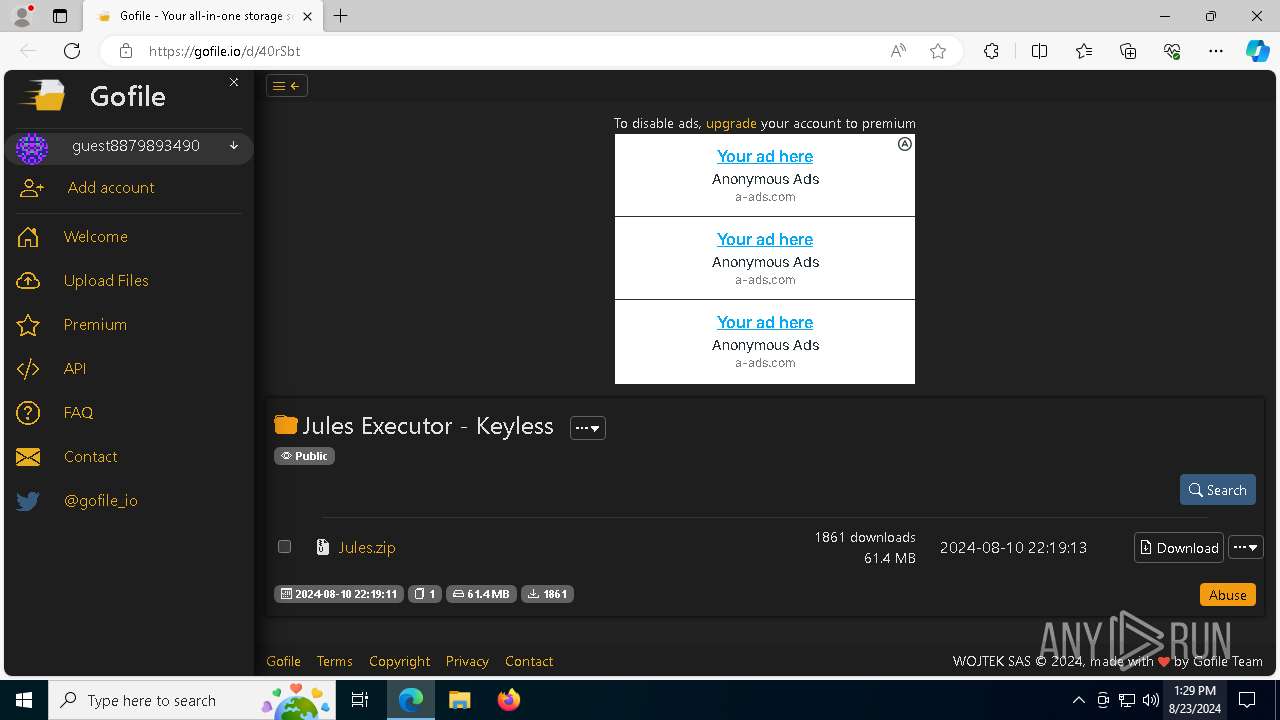Image resolution: width=1280 pixels, height=720 pixels.
Task: Refresh the page in Edge
Action: pyautogui.click(x=72, y=51)
